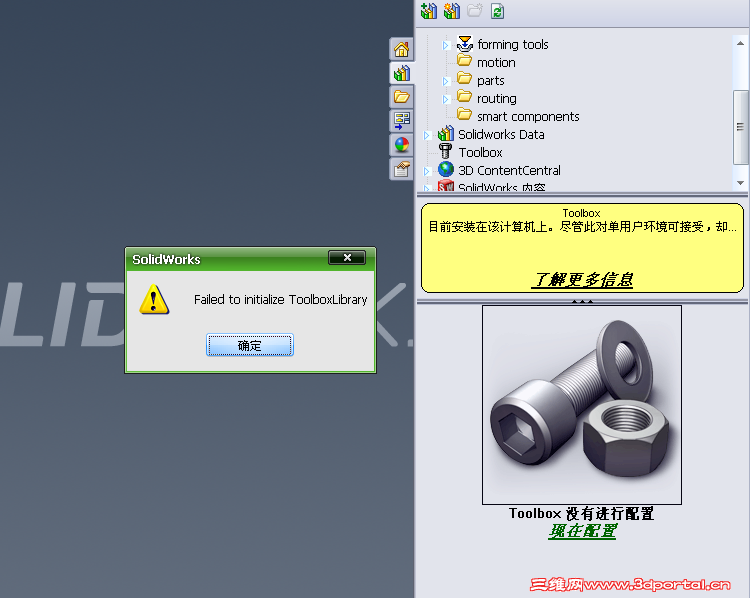Screen dimensions: 750x598
Task: Close the SolidWorks error dialog
Action: 347,257
